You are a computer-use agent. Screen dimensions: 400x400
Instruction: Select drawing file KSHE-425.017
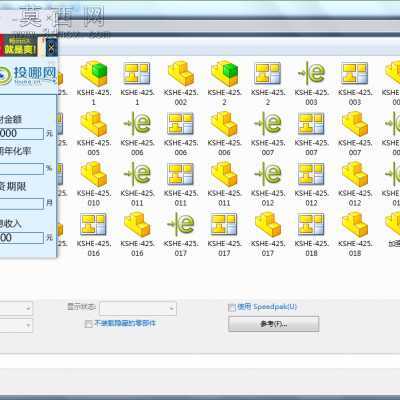pyautogui.click(x=224, y=234)
